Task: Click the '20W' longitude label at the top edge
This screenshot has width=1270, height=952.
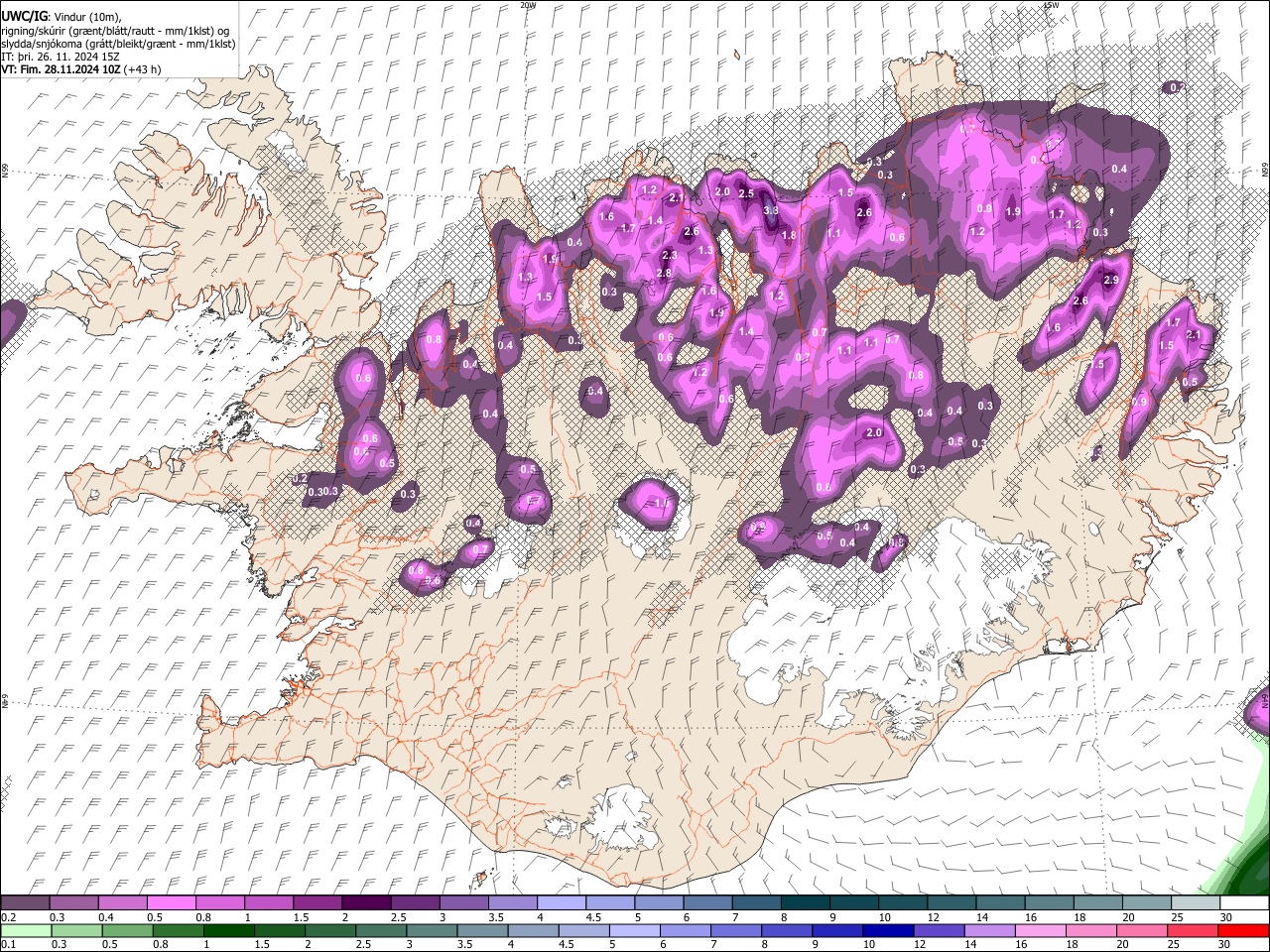Action: point(528,5)
